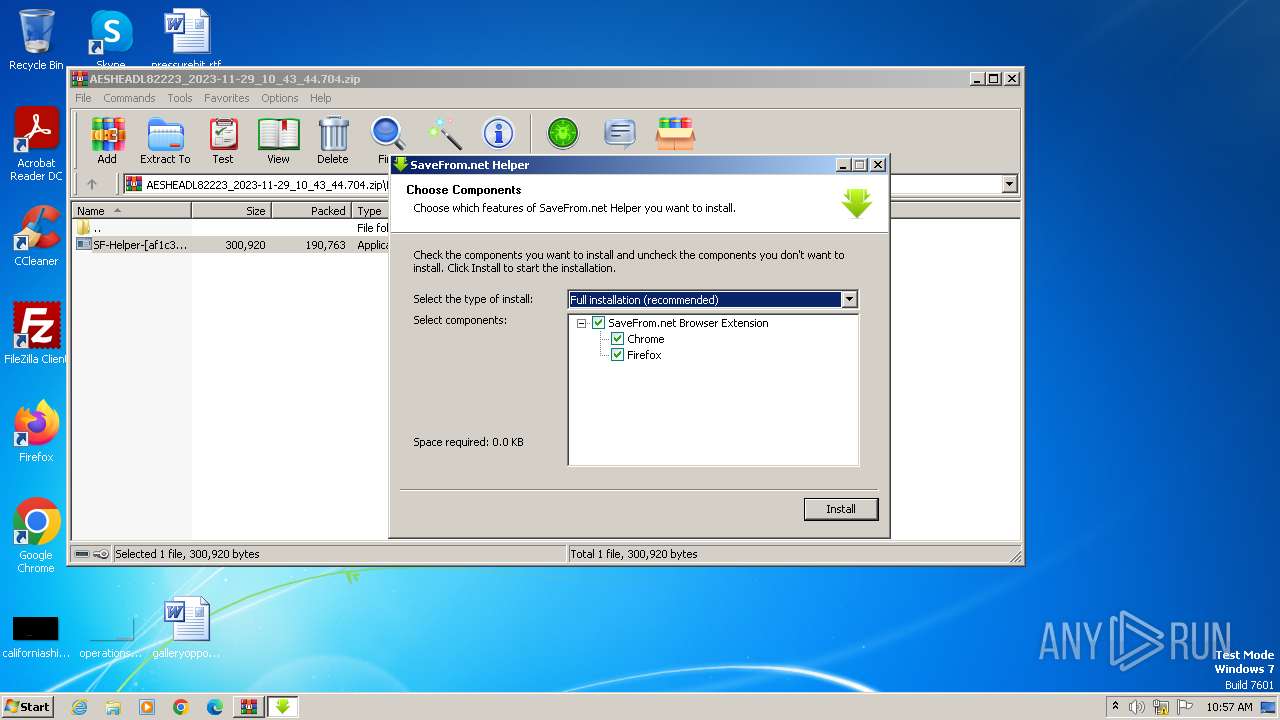1280x720 pixels.
Task: Select the californiashi desktop file
Action: click(x=36, y=634)
